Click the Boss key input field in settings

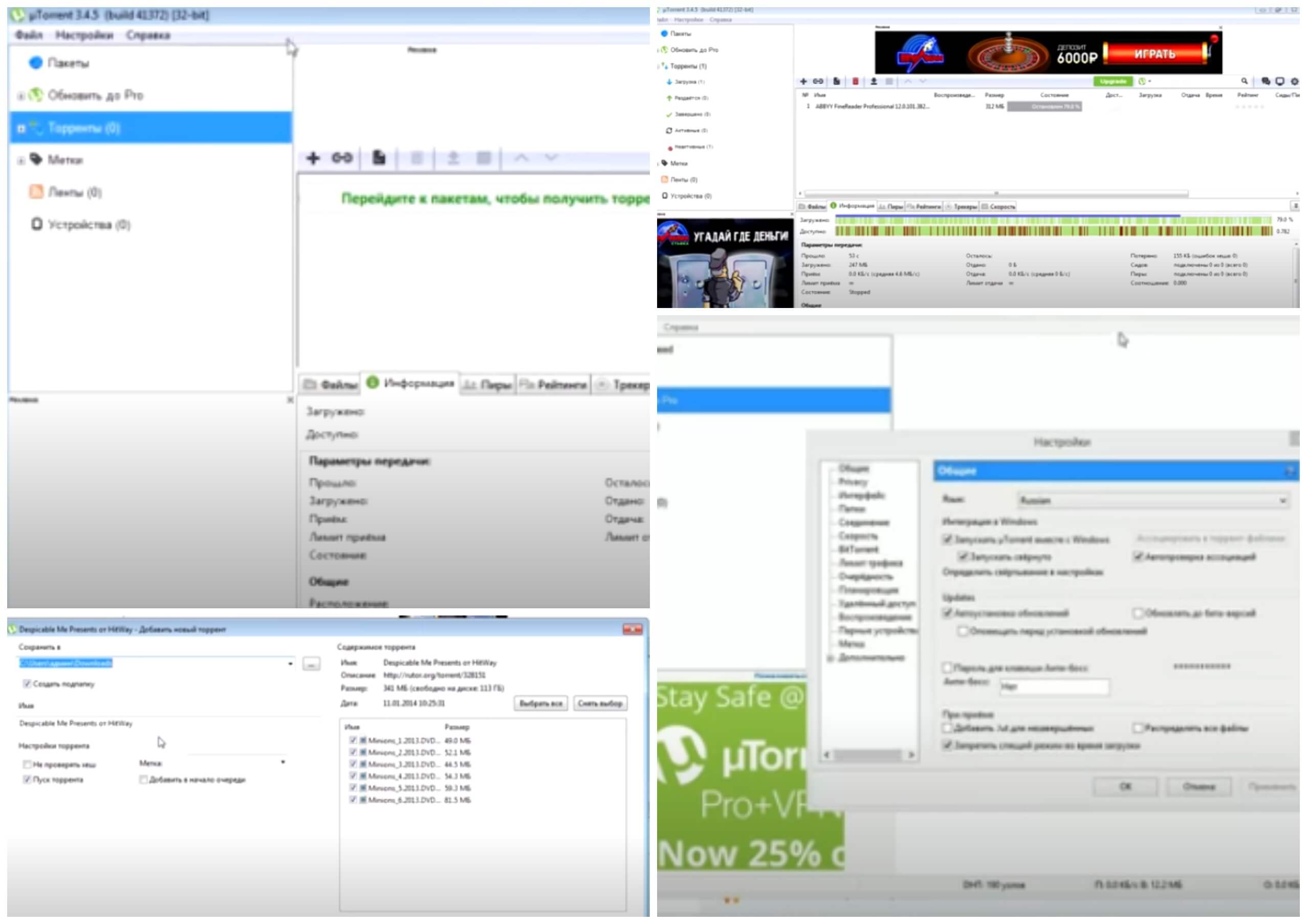tap(1054, 686)
